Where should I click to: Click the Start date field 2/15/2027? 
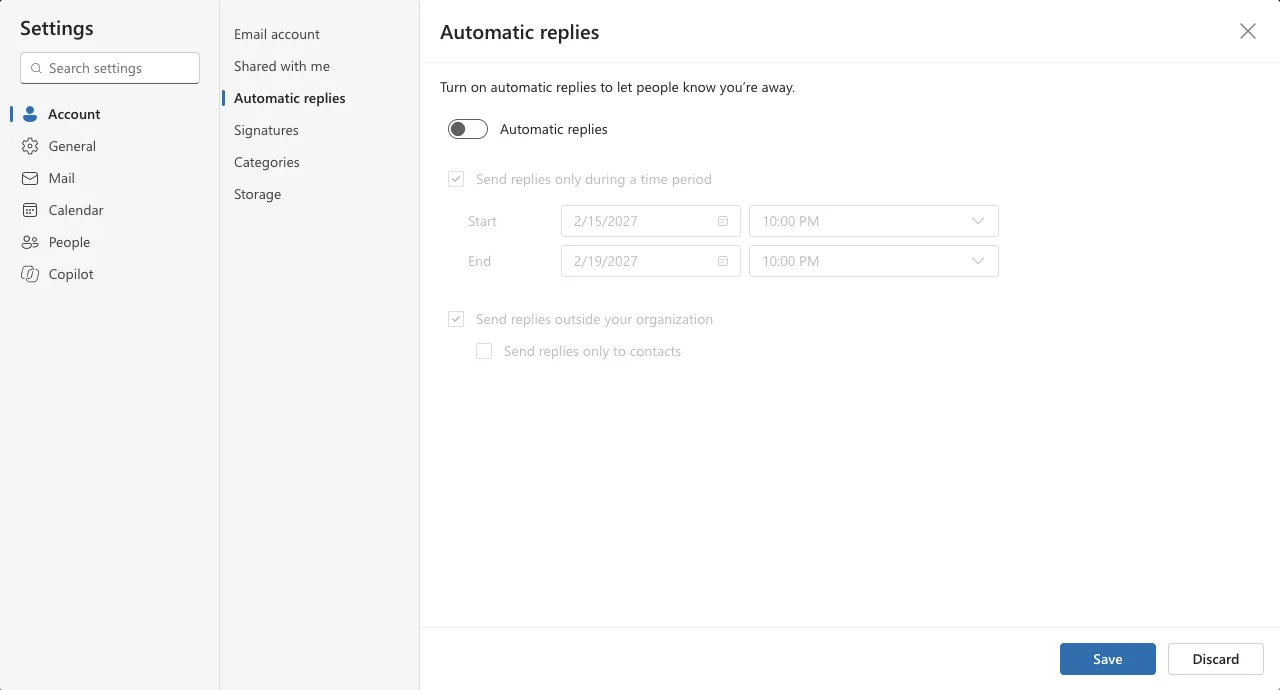pos(651,221)
